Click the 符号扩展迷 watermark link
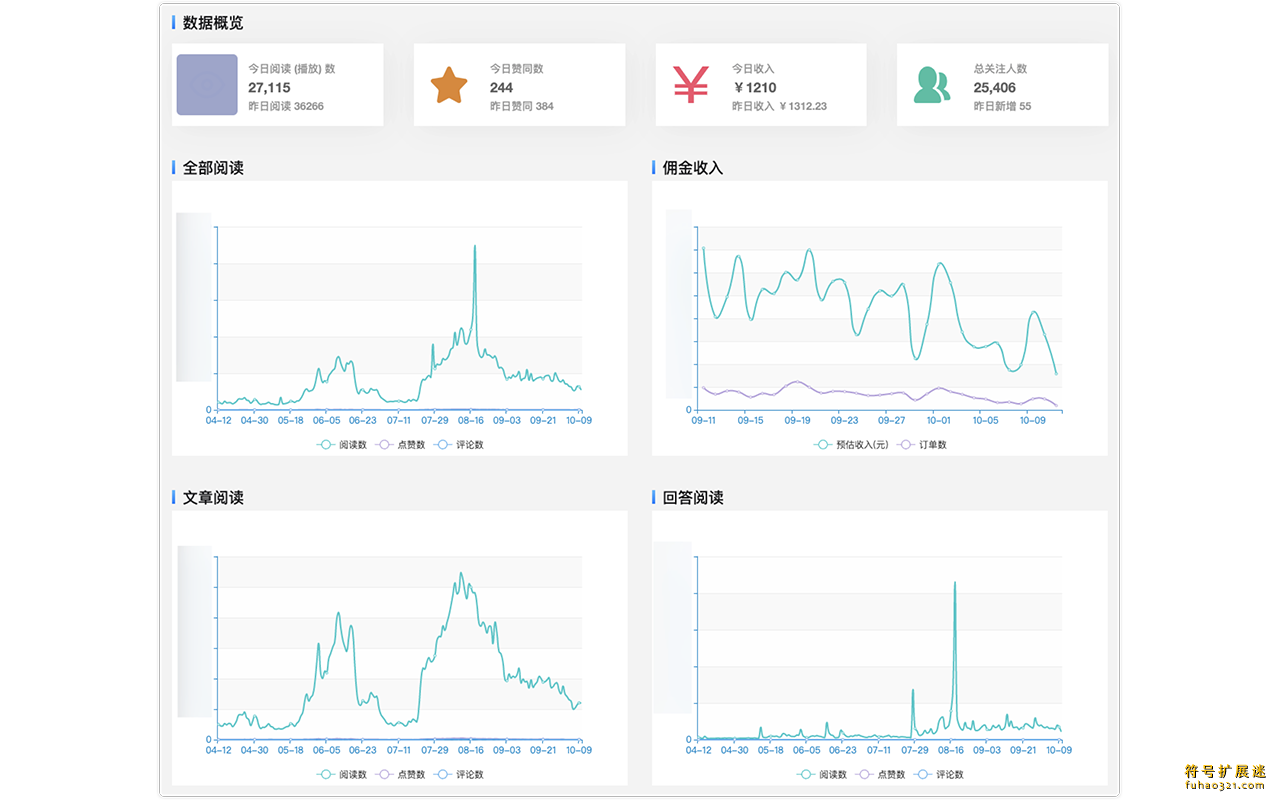The image size is (1280, 800). coord(1225,778)
